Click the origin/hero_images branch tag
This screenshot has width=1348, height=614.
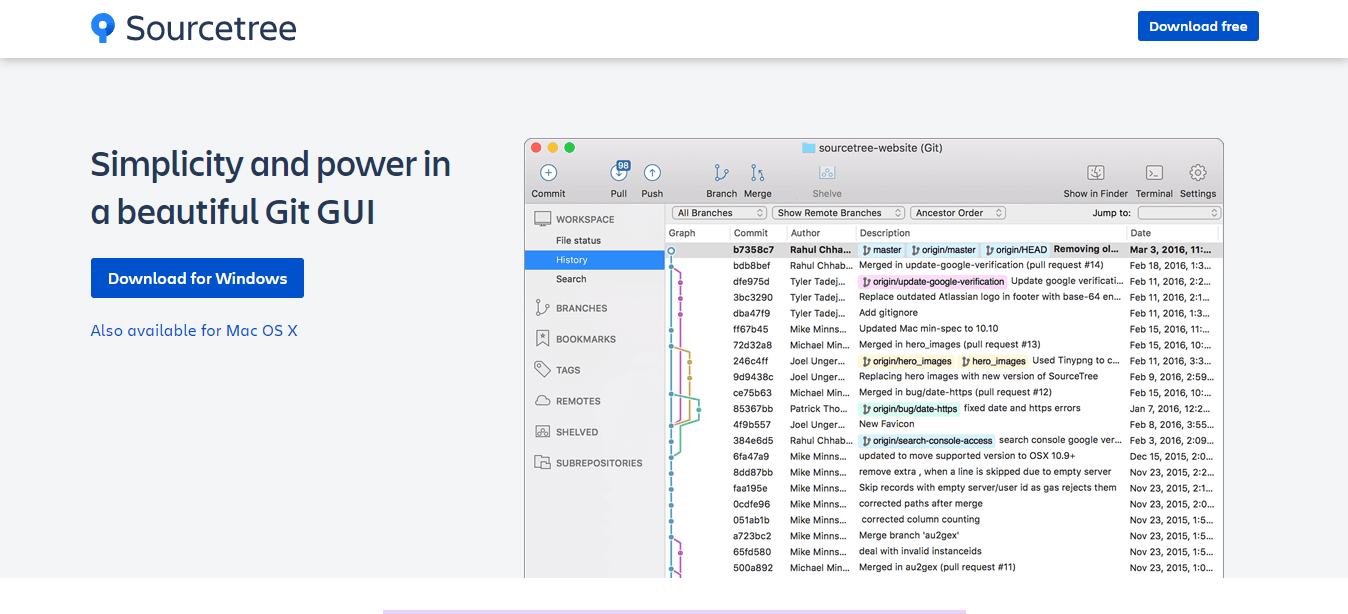click(906, 361)
